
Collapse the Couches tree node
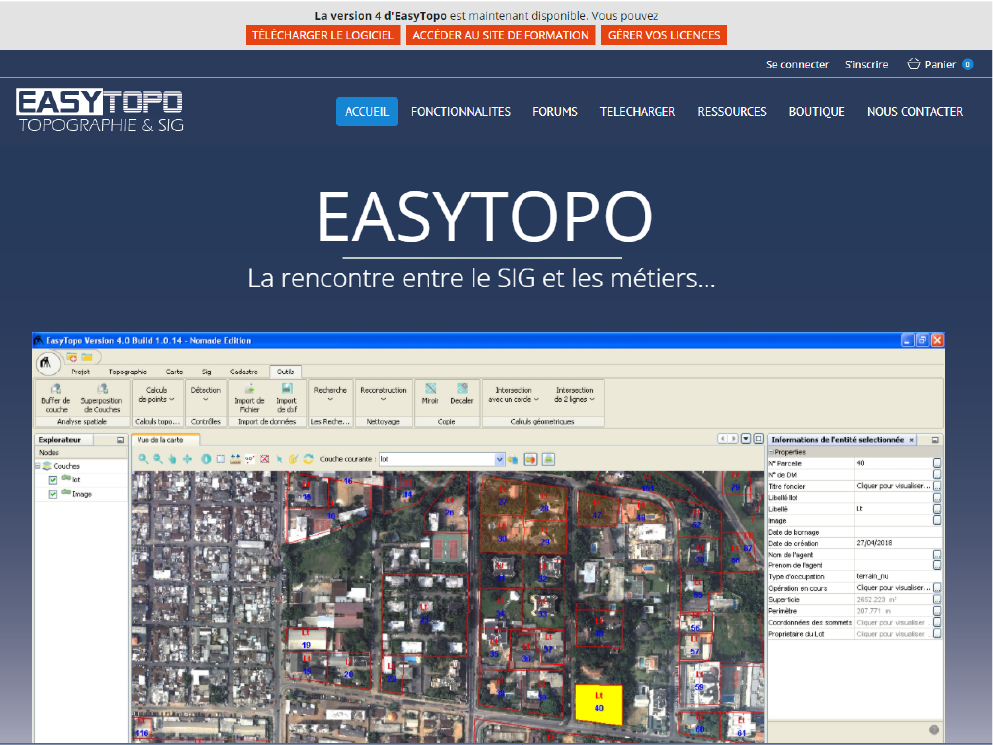(x=37, y=466)
